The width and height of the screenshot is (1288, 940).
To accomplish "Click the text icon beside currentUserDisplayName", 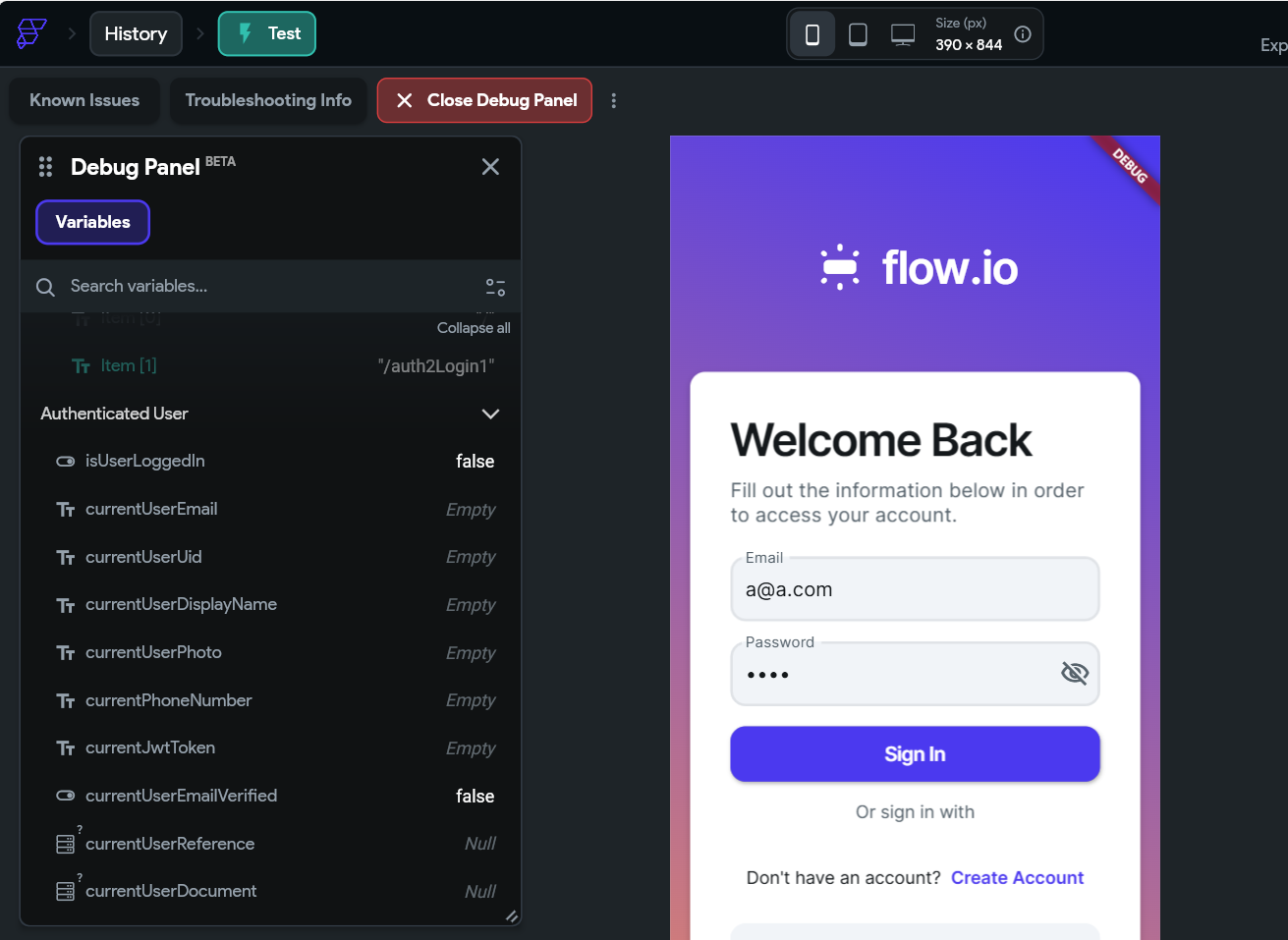I will (66, 605).
